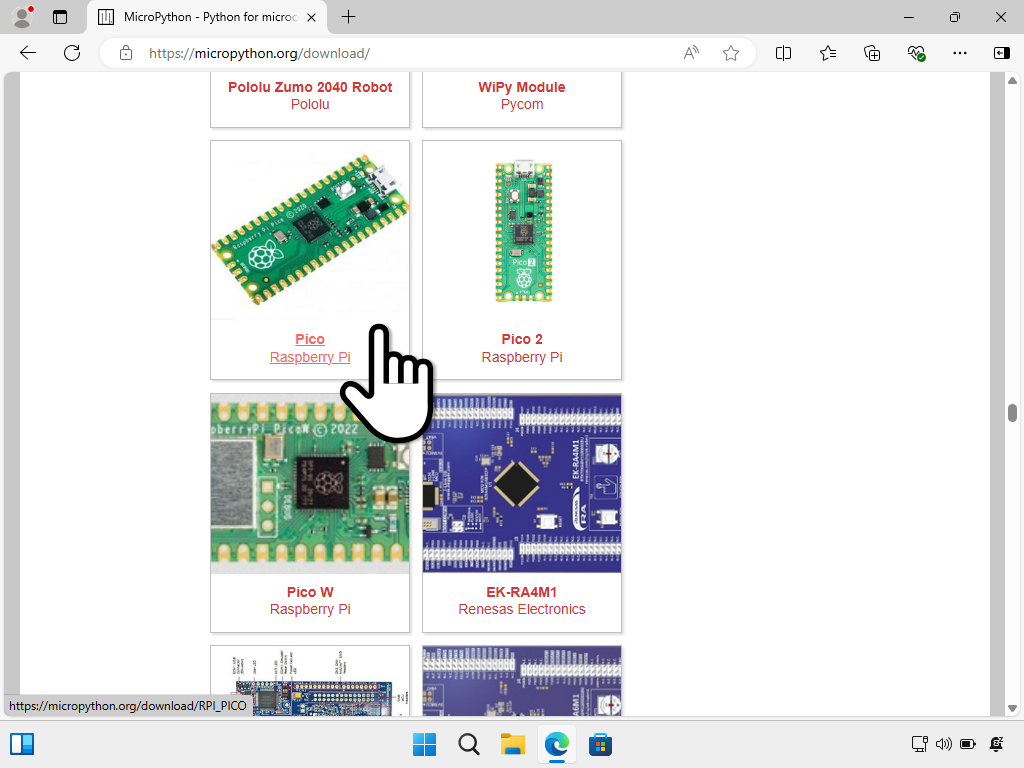This screenshot has height=768, width=1024.
Task: Click the Microsoft Edge taskbar icon
Action: pos(556,744)
